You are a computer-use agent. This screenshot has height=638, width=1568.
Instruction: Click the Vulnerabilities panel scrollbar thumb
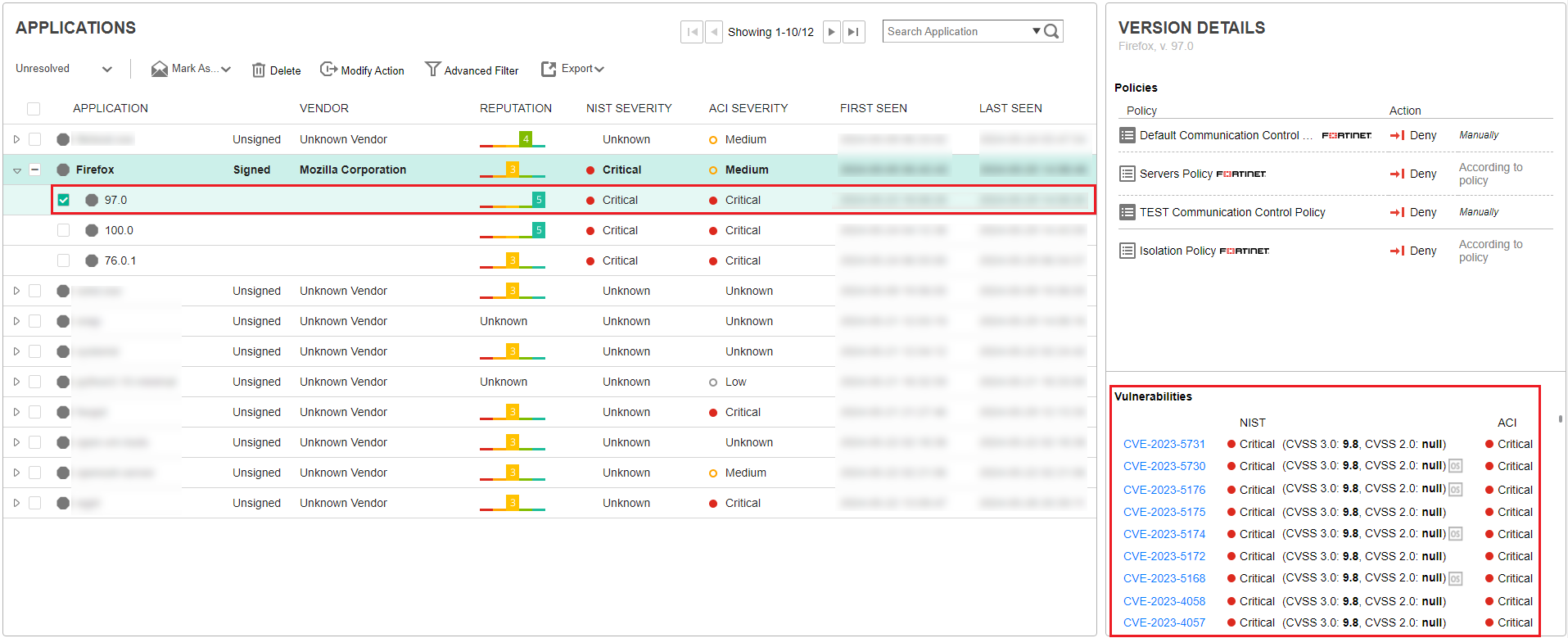1561,419
